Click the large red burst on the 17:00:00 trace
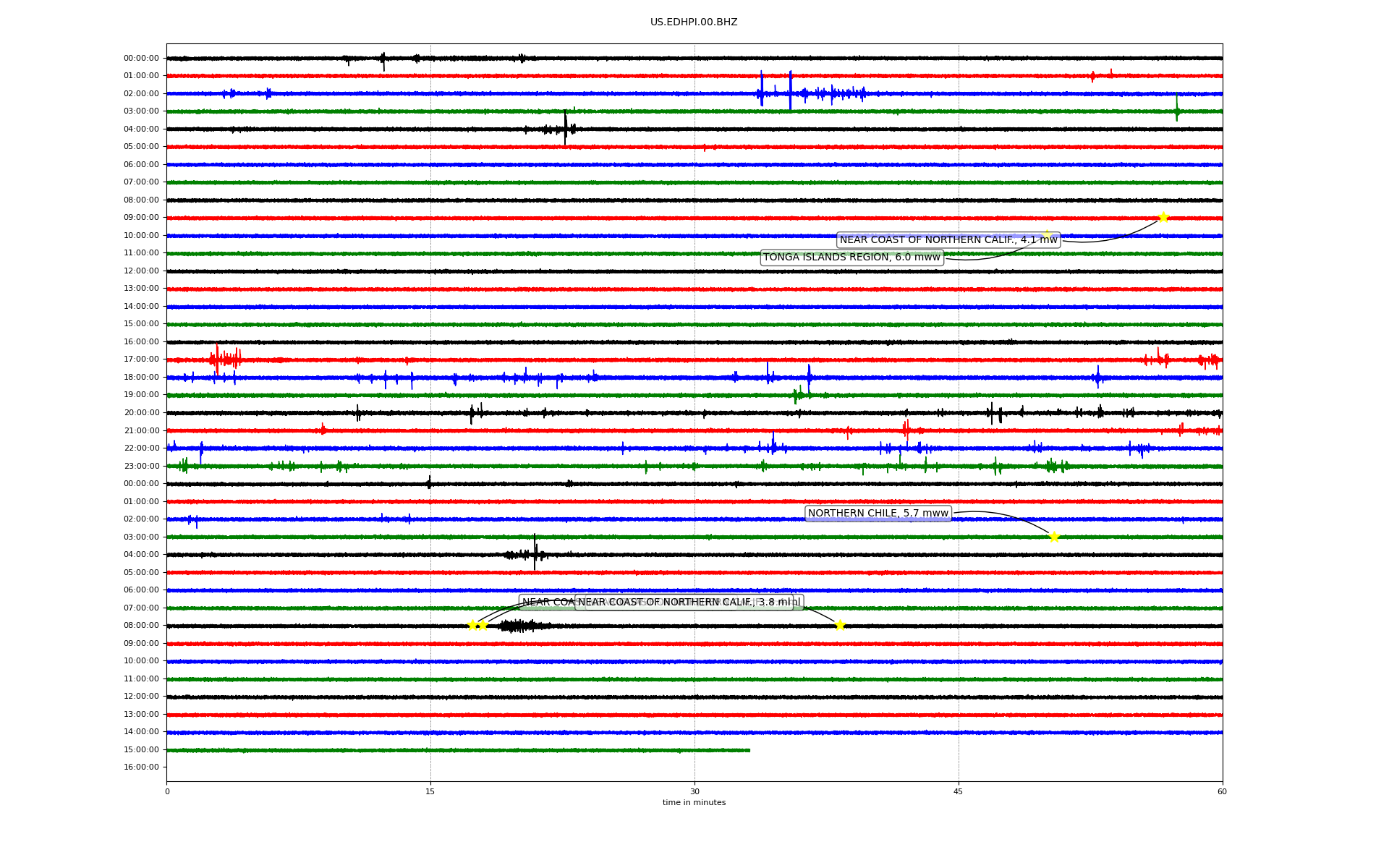This screenshot has height=868, width=1389. 225,359
